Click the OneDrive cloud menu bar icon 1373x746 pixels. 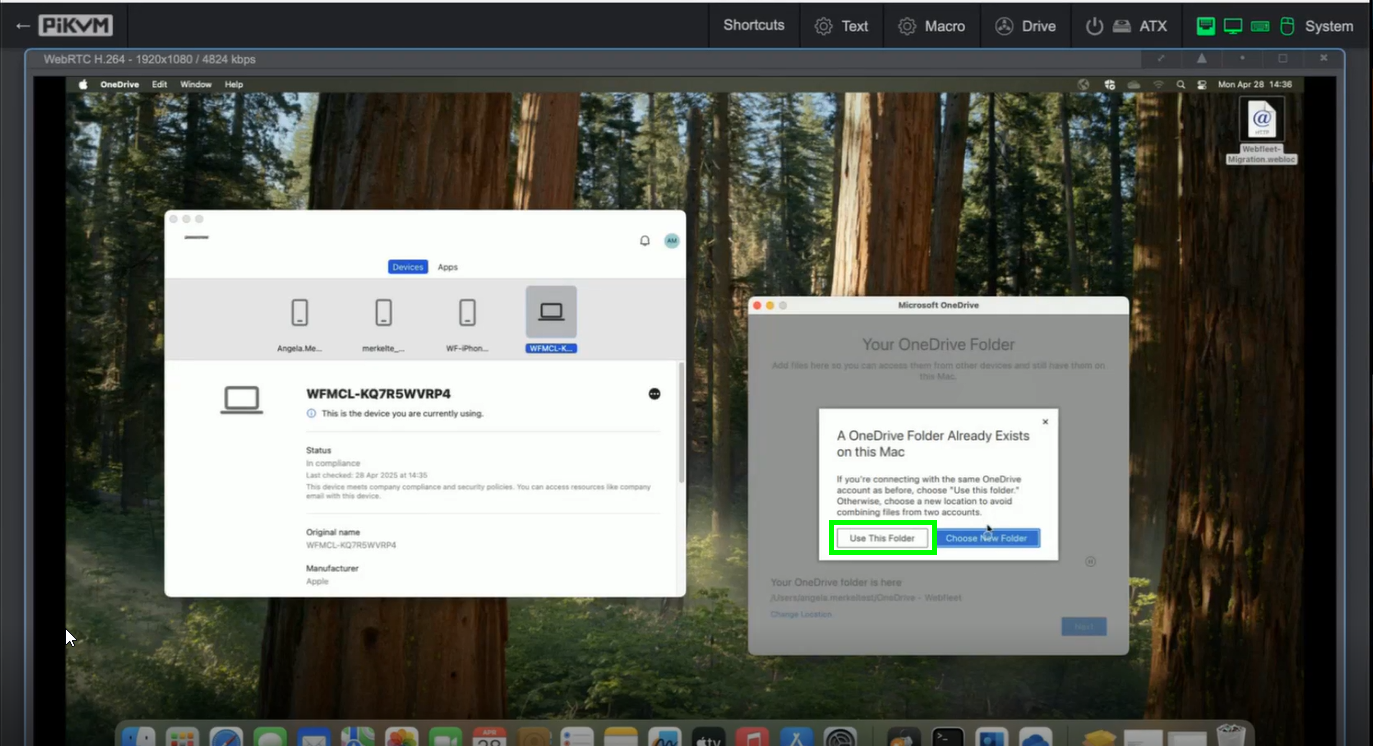pyautogui.click(x=1134, y=85)
